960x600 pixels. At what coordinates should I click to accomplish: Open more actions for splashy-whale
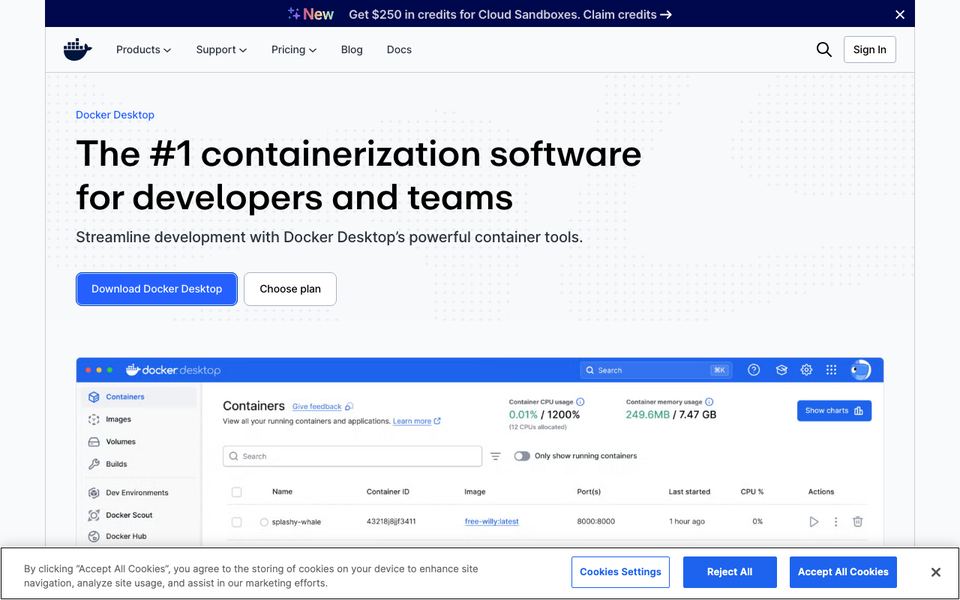pyautogui.click(x=836, y=522)
